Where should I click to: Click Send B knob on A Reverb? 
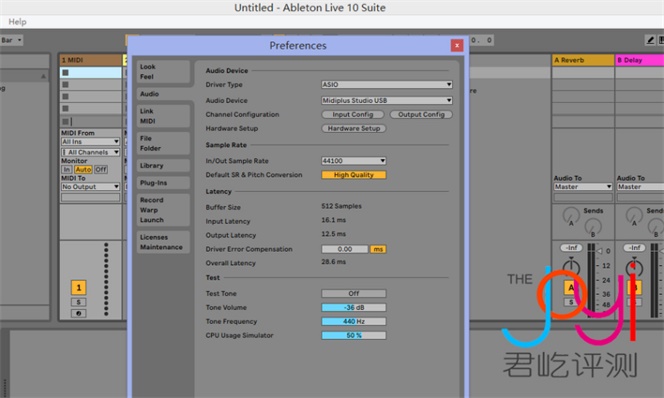point(593,227)
